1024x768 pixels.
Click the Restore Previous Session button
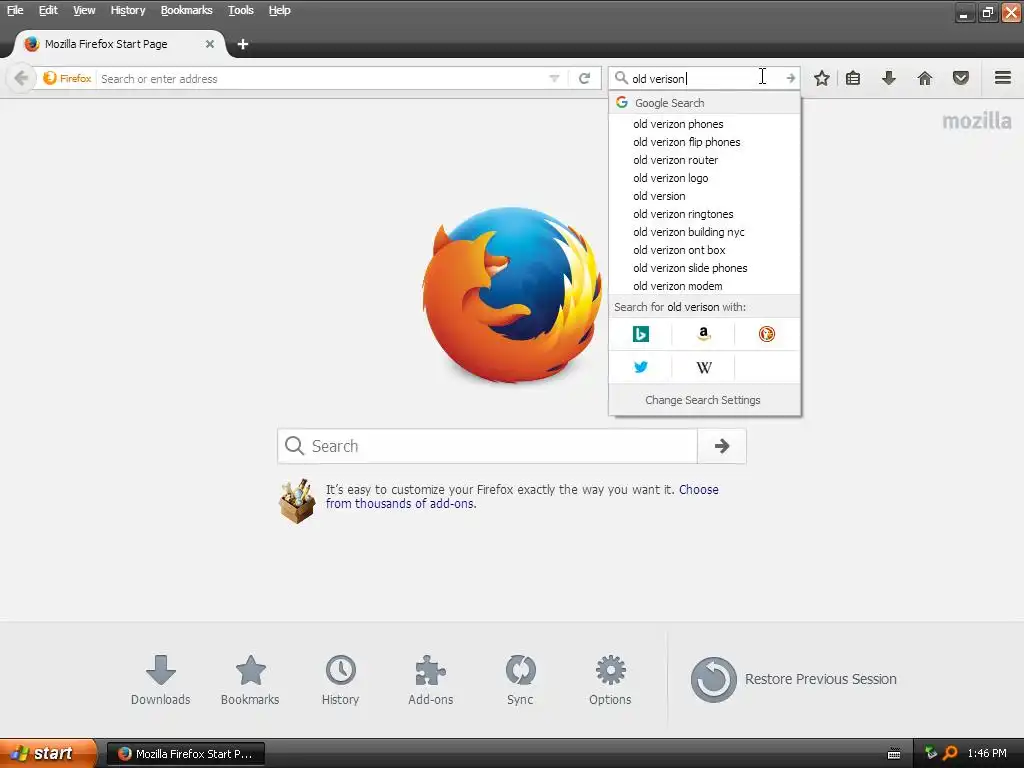[793, 679]
